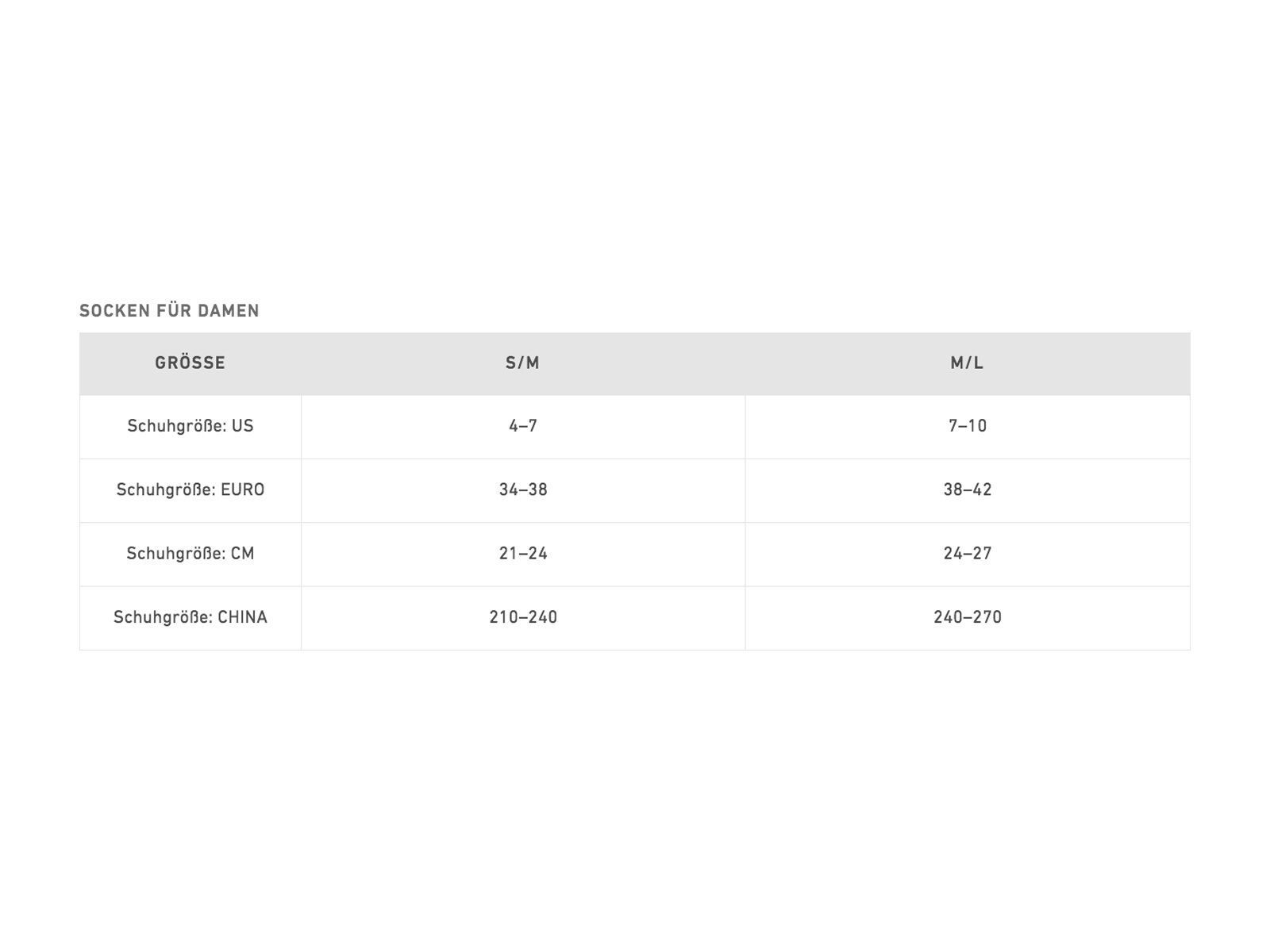Select the M/L column header

(x=967, y=363)
